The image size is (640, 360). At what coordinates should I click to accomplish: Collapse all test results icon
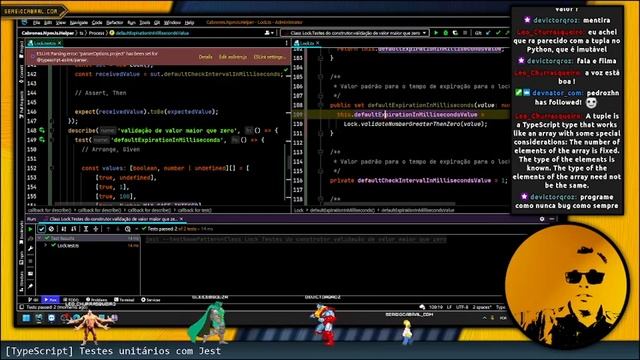[x=96, y=229]
